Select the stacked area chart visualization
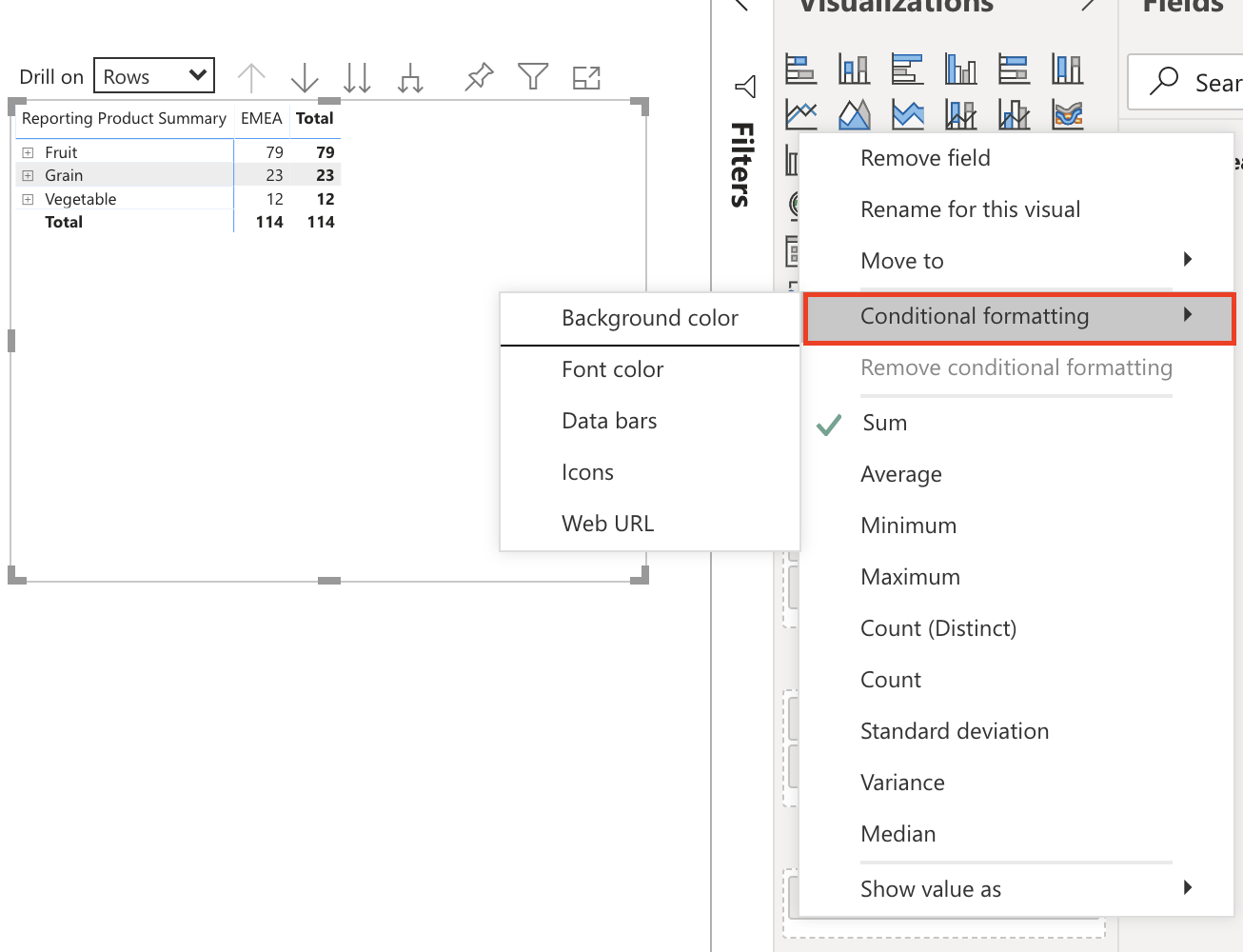The width and height of the screenshot is (1243, 952). click(908, 114)
